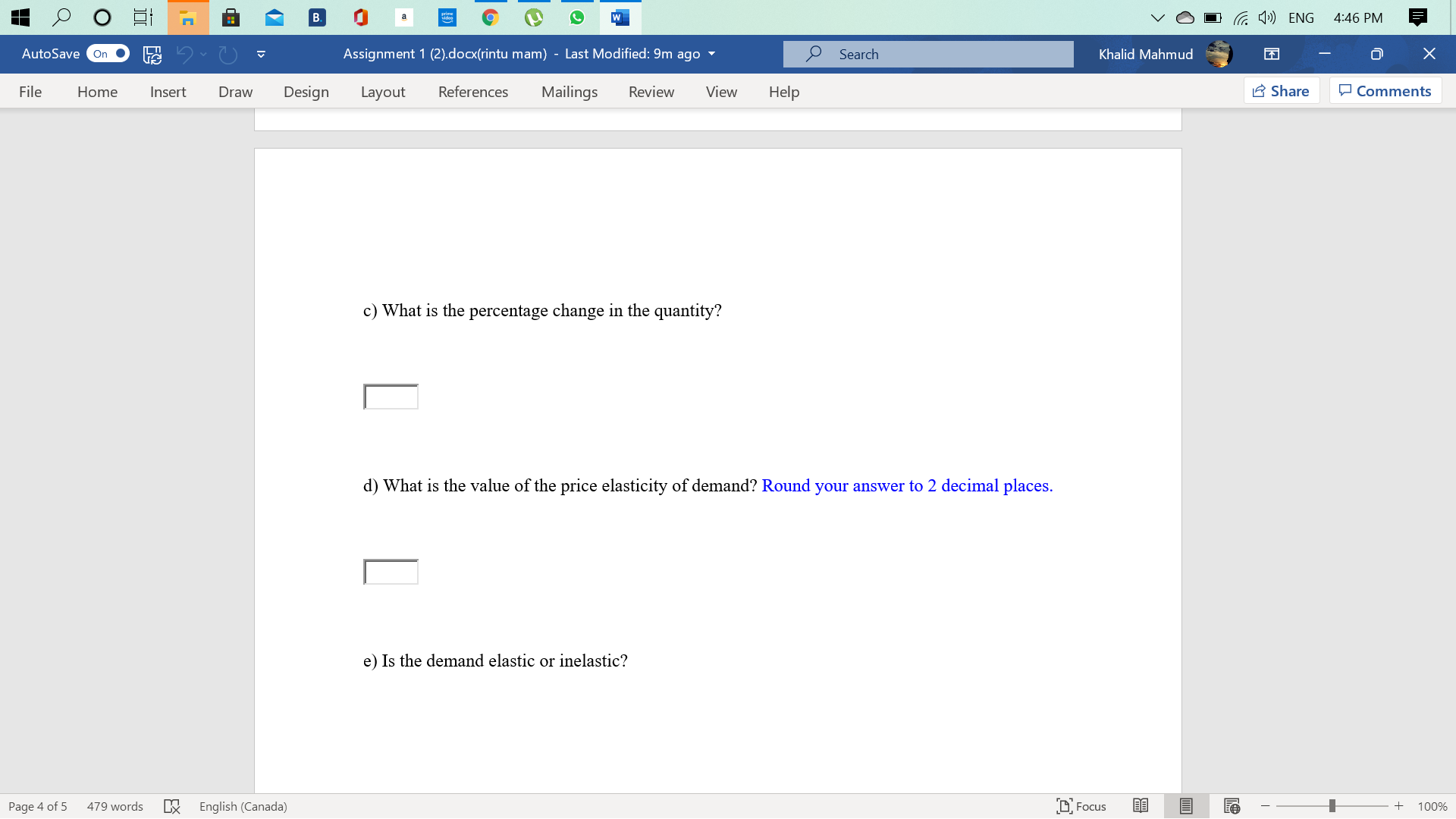Enable Focus mode in status bar

coord(1081,806)
